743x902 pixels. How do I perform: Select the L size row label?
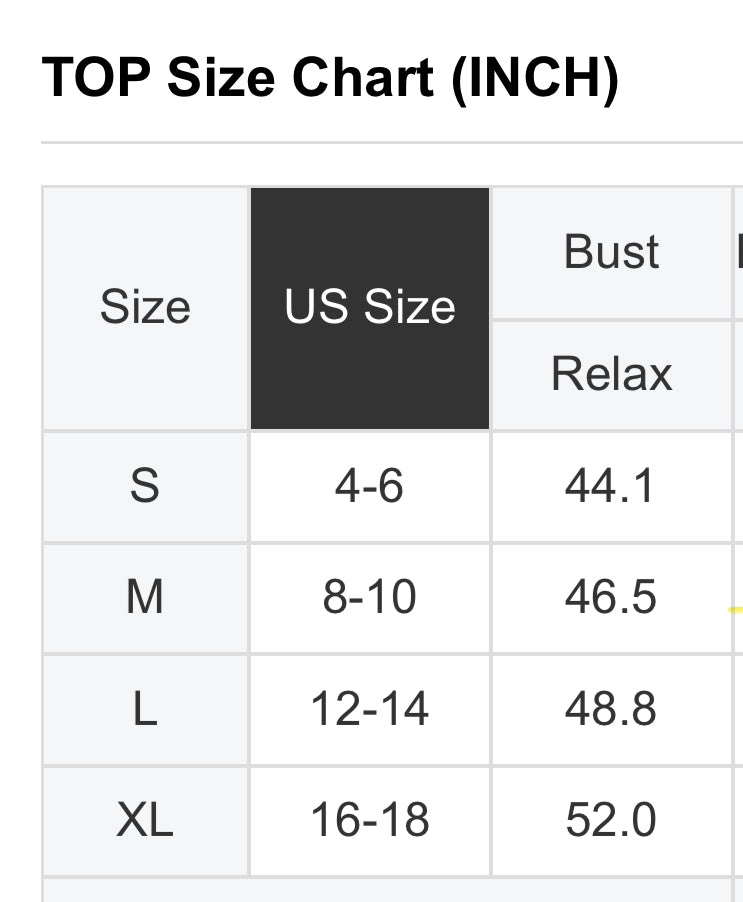[x=145, y=710]
